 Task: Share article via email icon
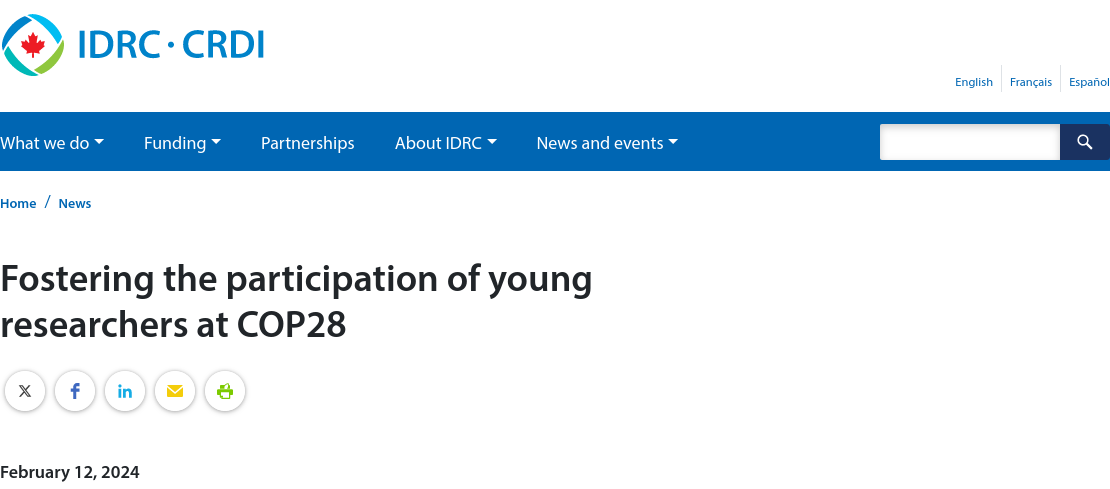175,391
